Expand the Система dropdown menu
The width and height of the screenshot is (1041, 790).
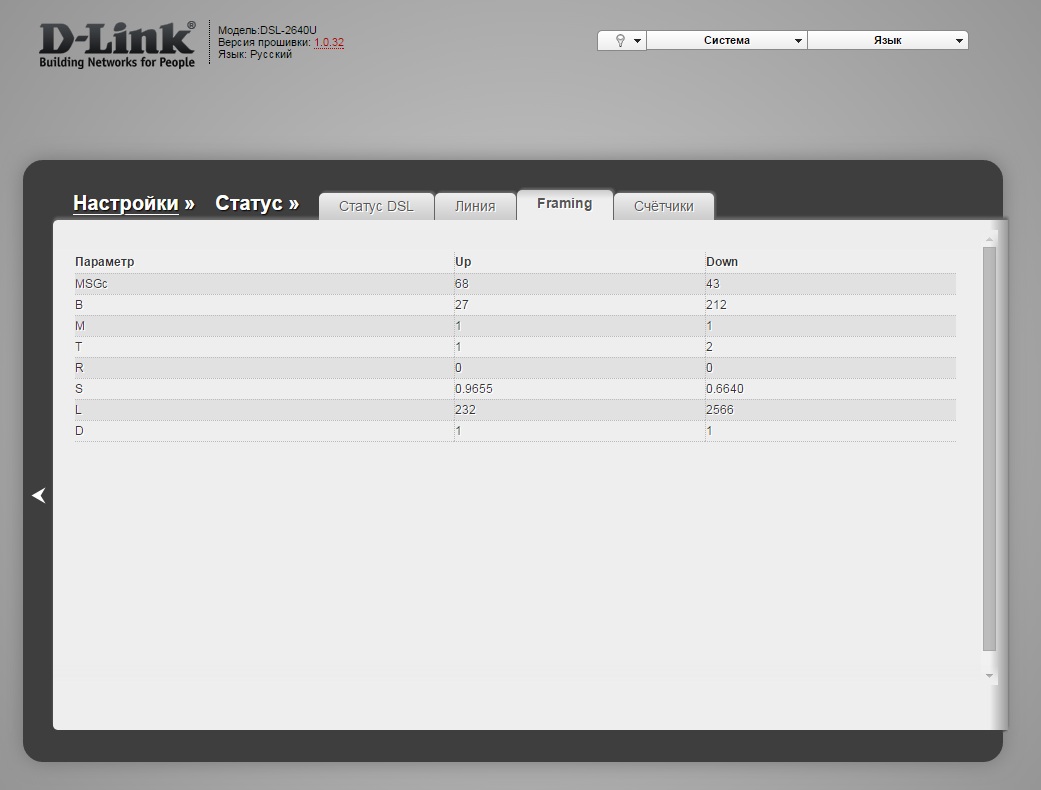(x=727, y=40)
